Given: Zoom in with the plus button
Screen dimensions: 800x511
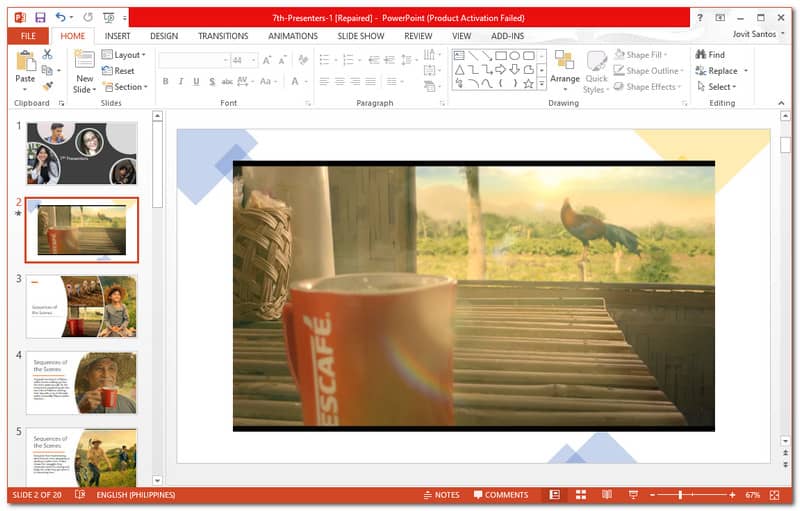Looking at the screenshot, I should click(732, 495).
